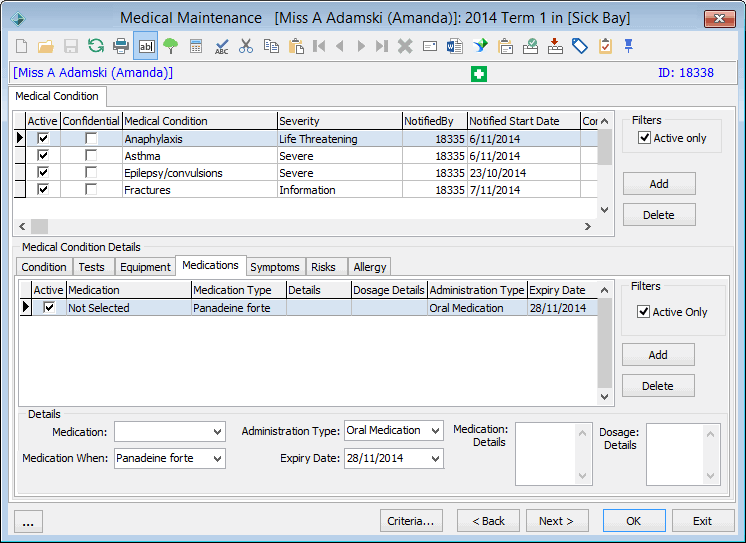Tick Confidential checkbox for Asthma
Screen dimensions: 746x543
91,156
